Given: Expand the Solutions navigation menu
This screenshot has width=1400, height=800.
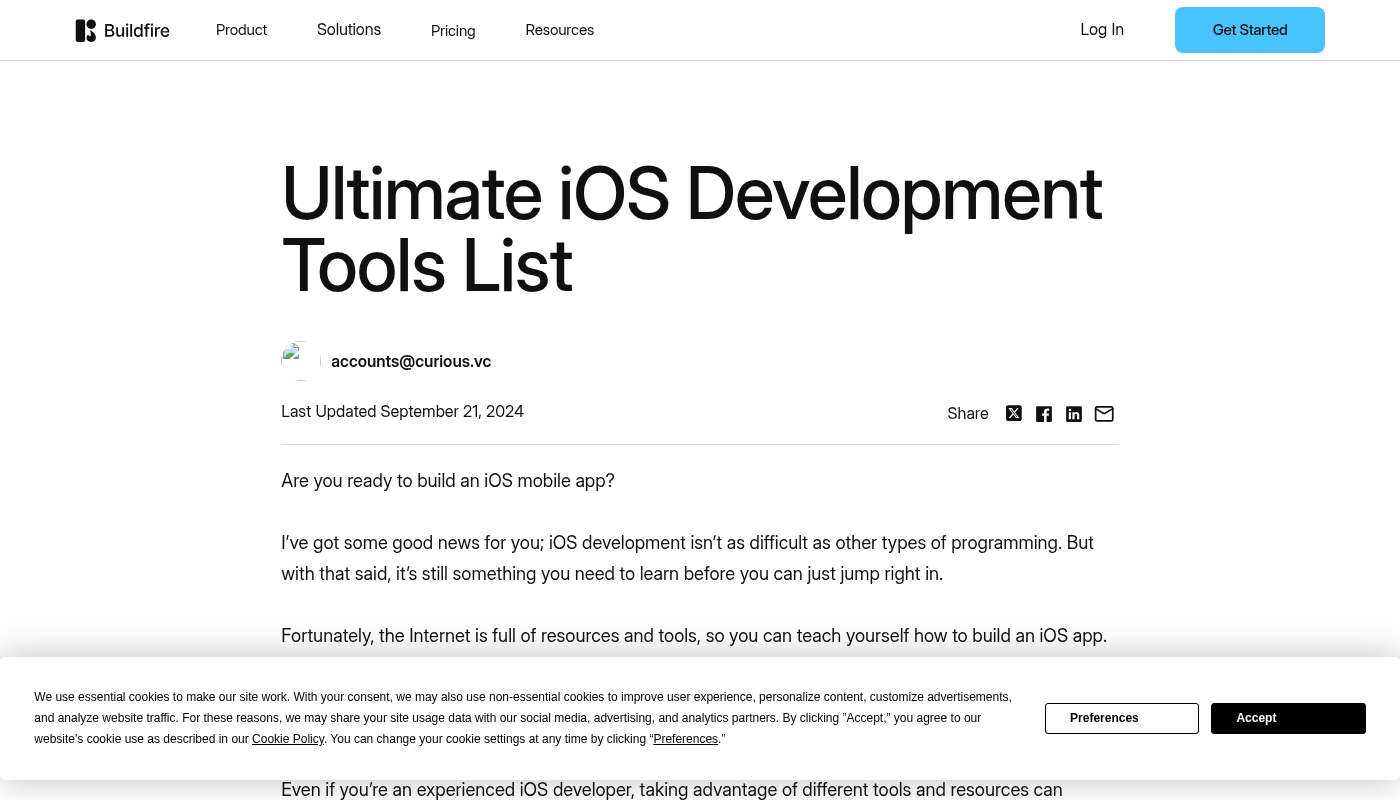Looking at the screenshot, I should pyautogui.click(x=349, y=30).
